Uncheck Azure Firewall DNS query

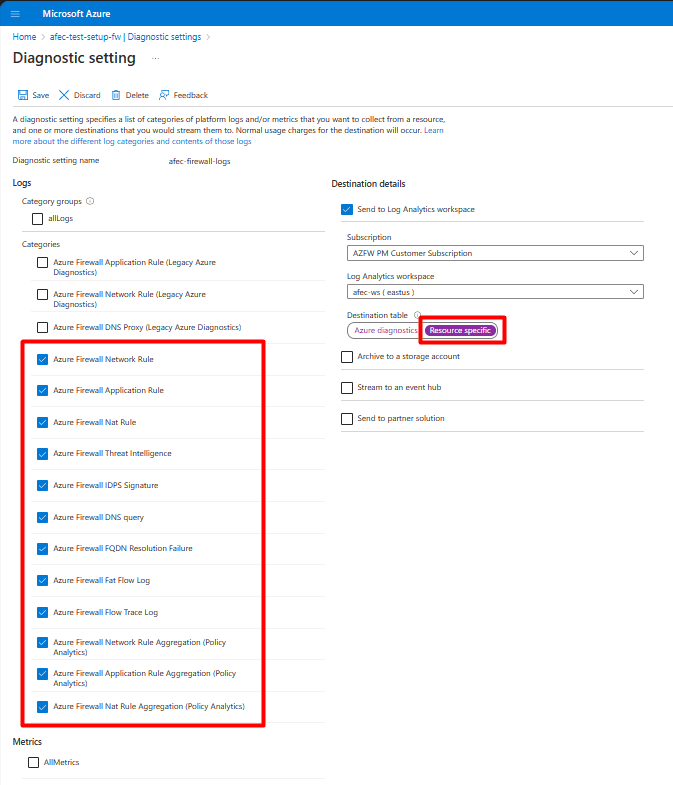coord(43,518)
